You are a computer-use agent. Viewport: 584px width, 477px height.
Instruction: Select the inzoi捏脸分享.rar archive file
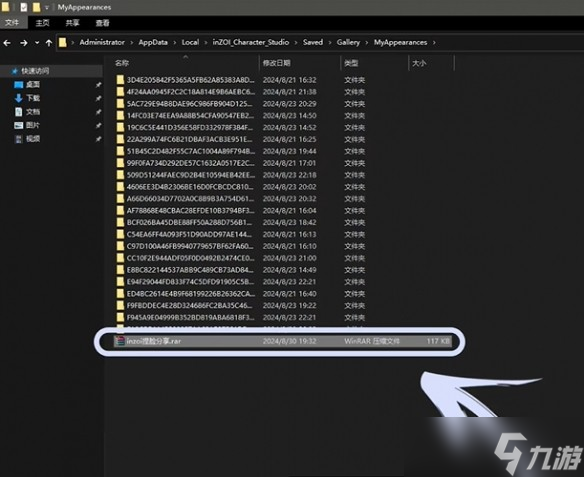click(282, 341)
